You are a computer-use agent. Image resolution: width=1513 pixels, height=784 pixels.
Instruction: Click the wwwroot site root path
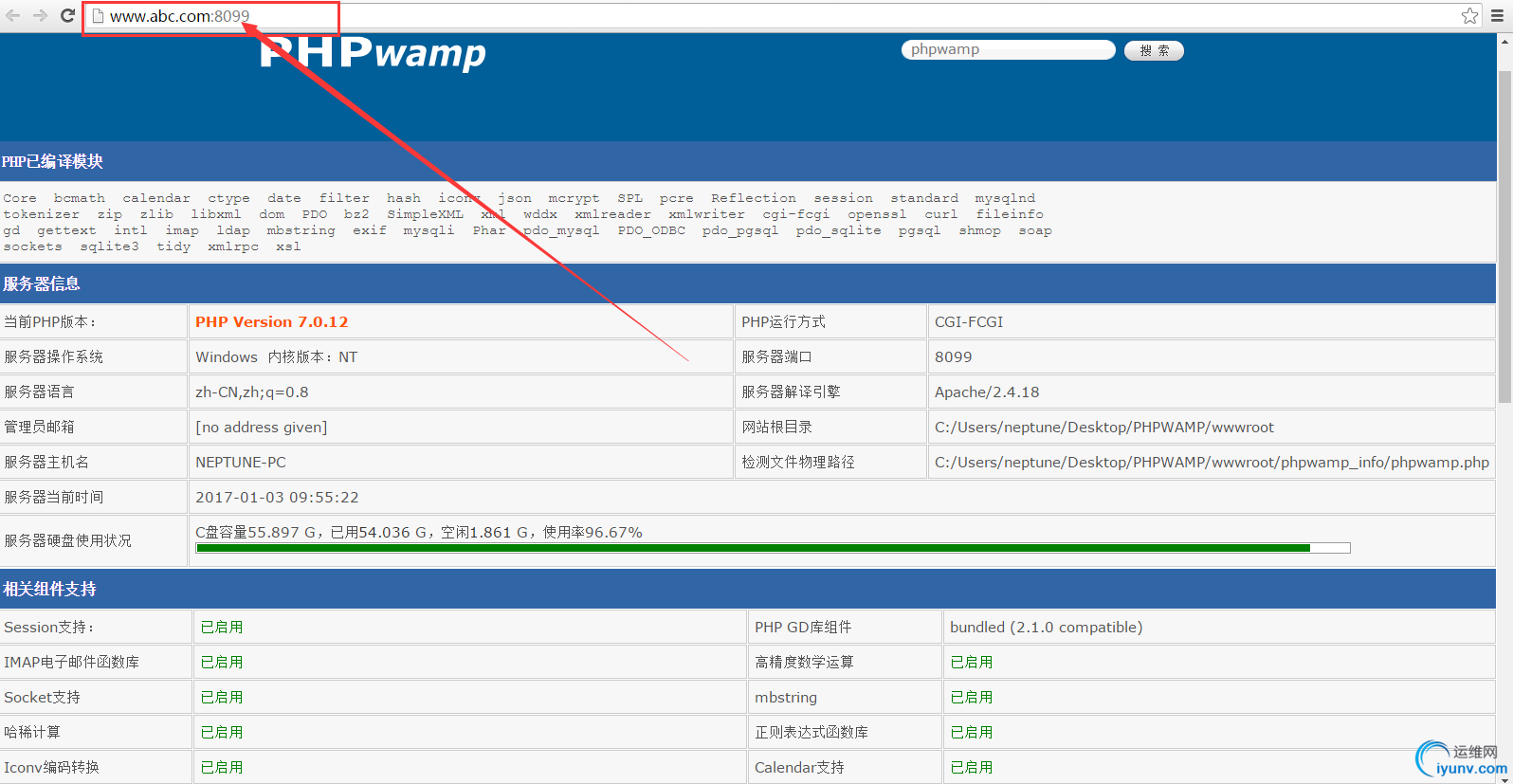point(1104,427)
